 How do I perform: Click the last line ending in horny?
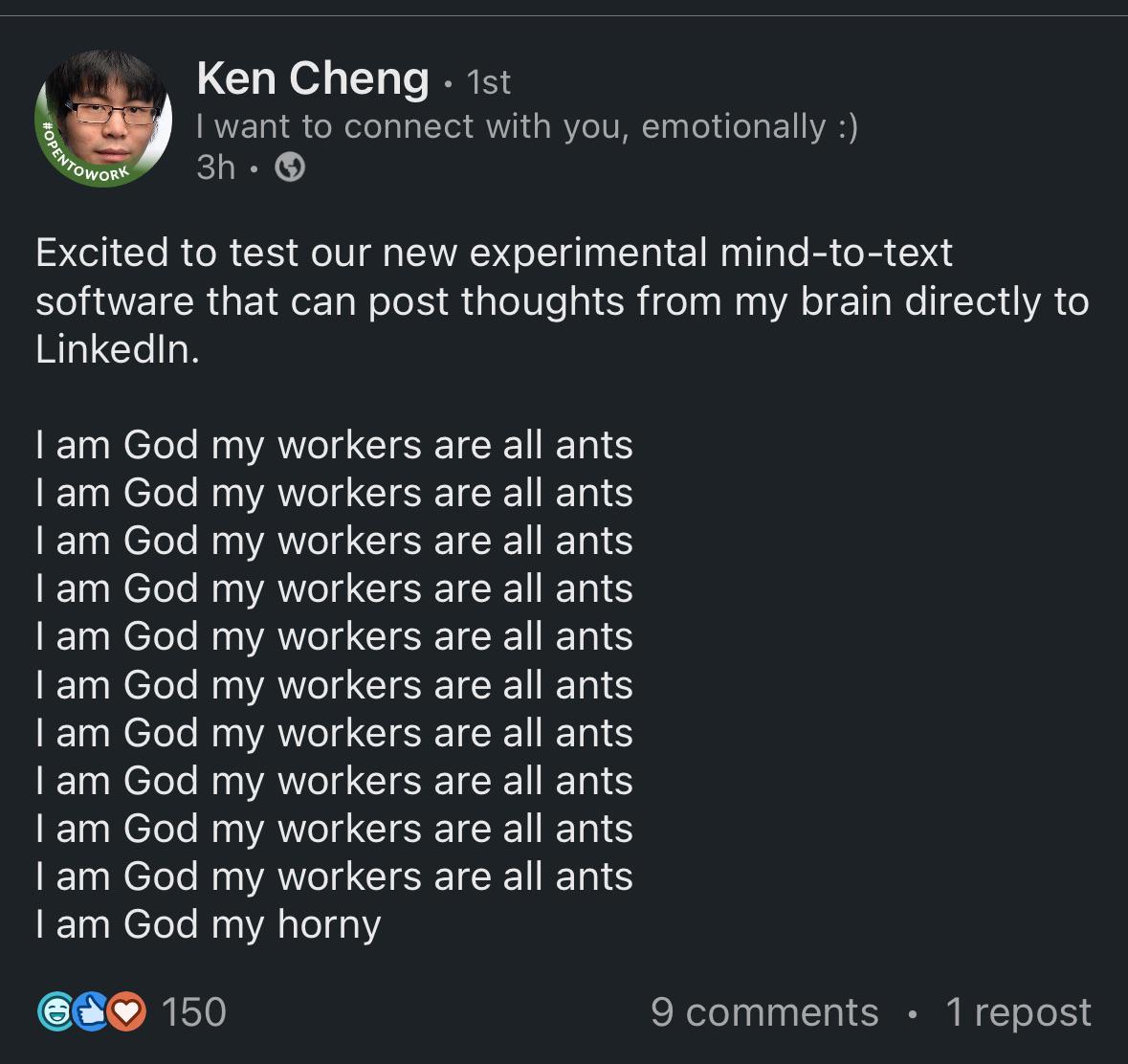[x=208, y=924]
